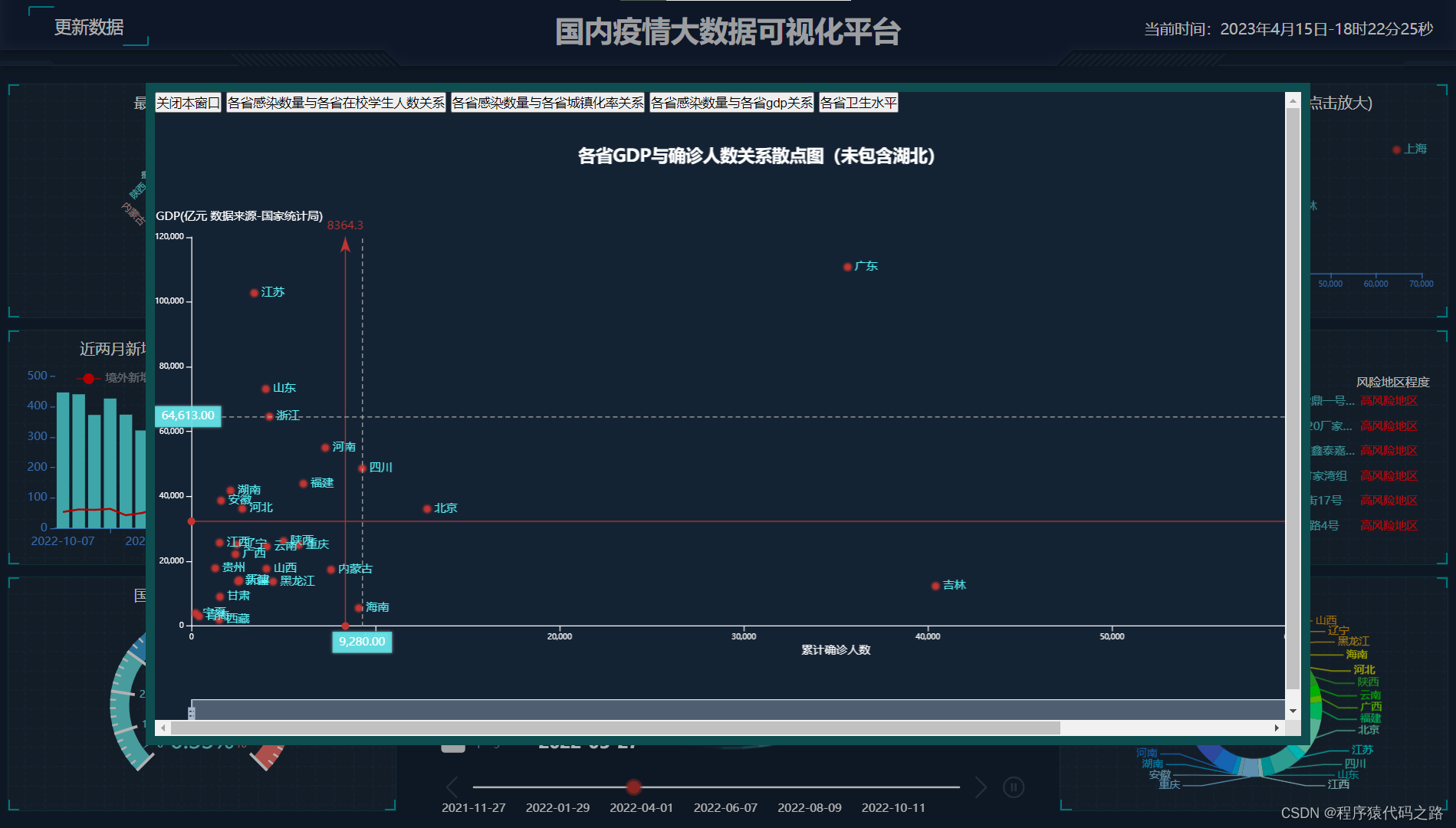Screen dimensions: 1456x828
Task: Jump to 2021-11-27 on timeline
Action: pyautogui.click(x=474, y=807)
